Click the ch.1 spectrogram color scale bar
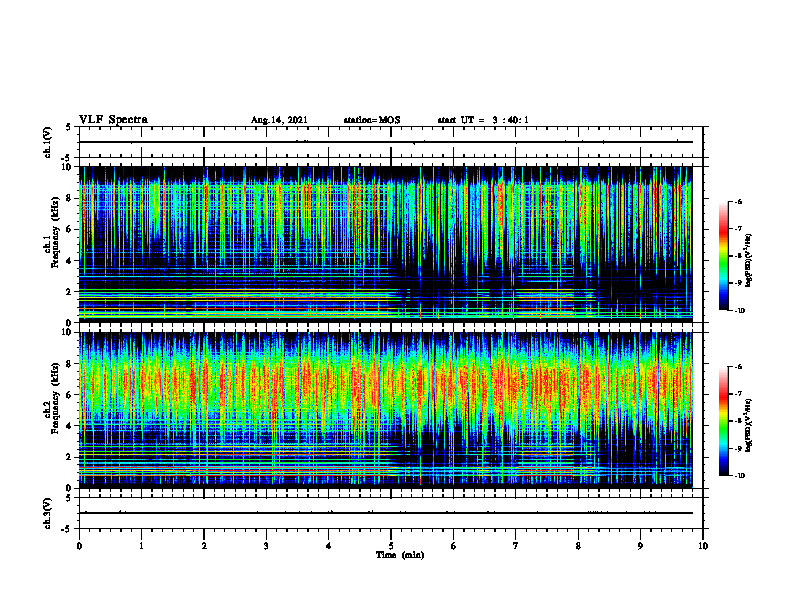792x612 pixels. [x=723, y=256]
